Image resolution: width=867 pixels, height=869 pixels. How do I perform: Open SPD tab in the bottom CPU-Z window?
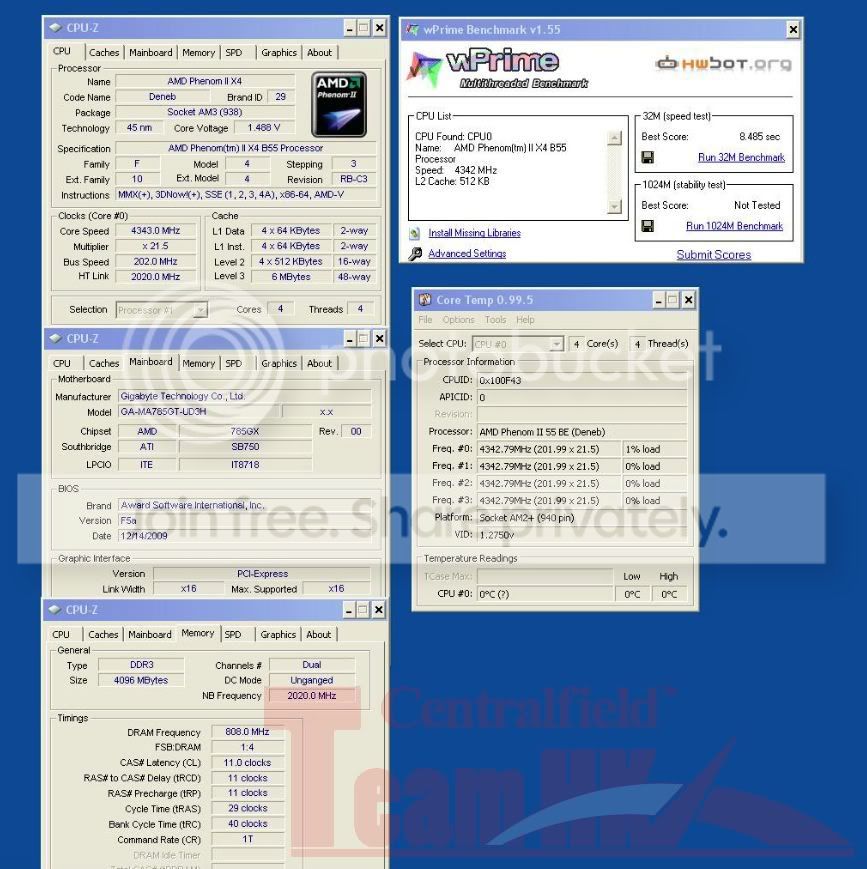(233, 634)
